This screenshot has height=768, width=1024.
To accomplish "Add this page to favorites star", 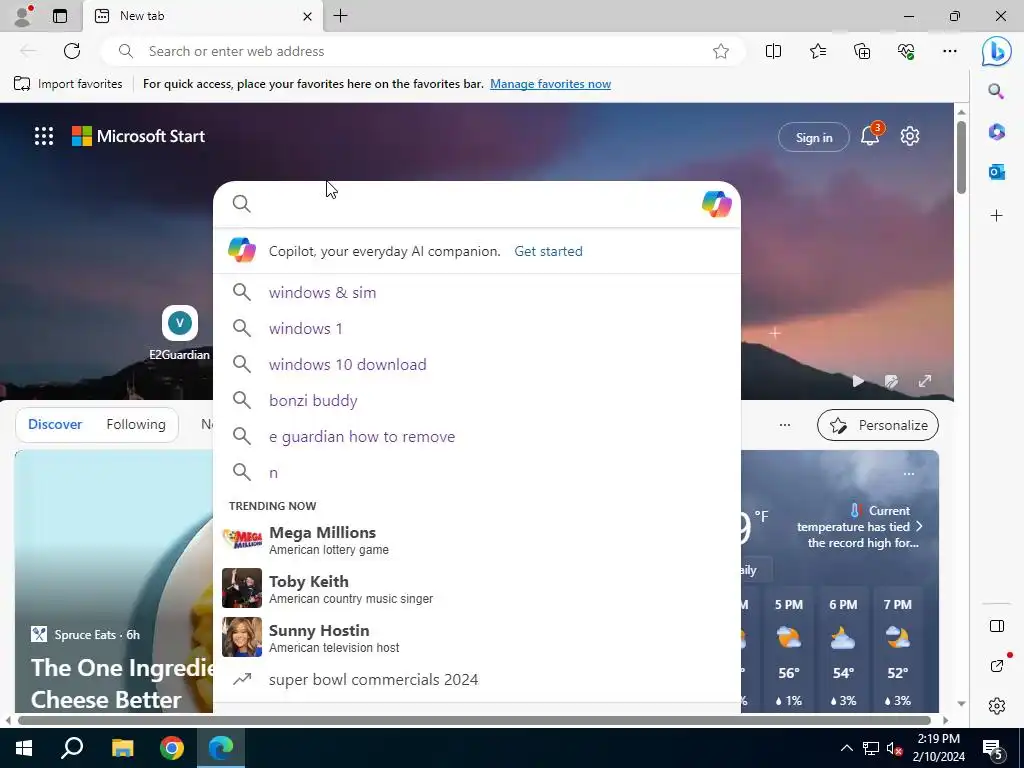I will (x=720, y=51).
